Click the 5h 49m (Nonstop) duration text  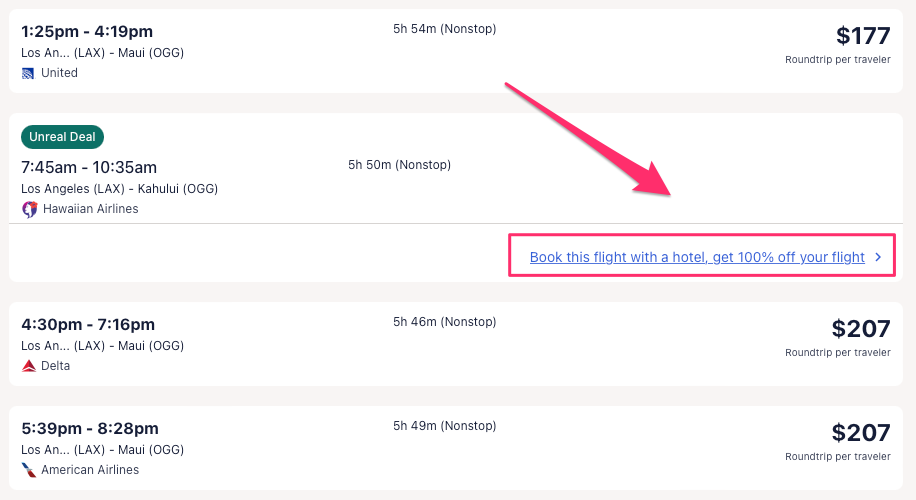point(444,426)
